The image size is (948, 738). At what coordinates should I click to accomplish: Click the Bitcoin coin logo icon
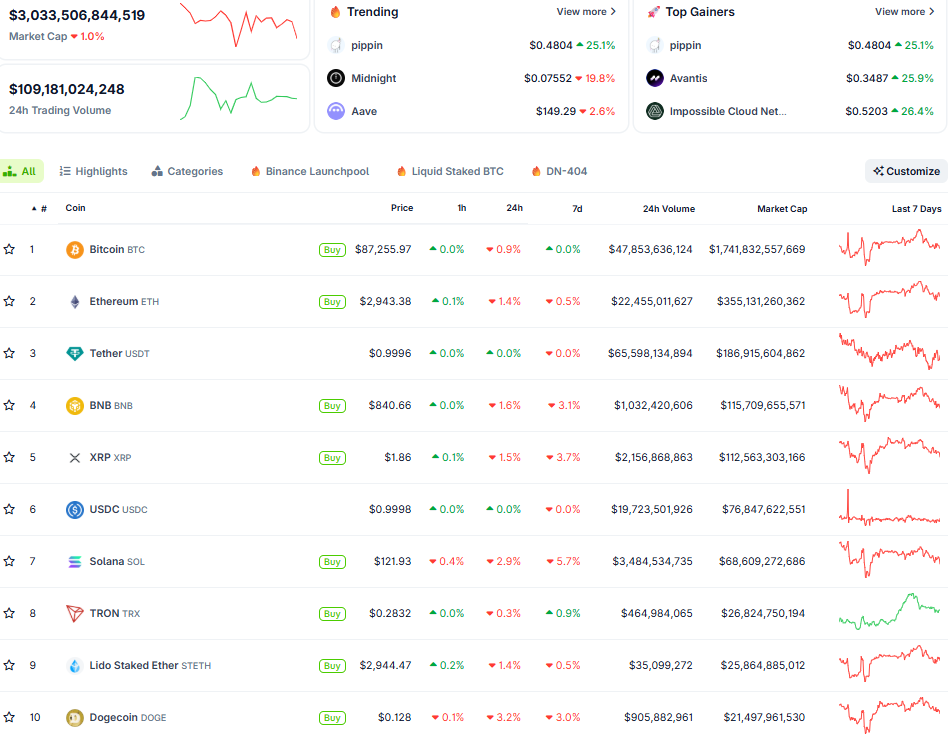click(75, 250)
